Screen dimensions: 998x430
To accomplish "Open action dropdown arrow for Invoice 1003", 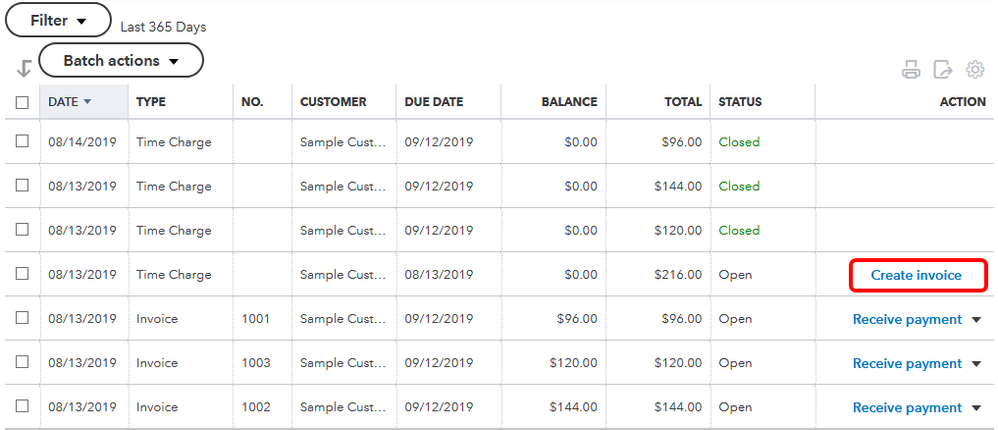I will pyautogui.click(x=977, y=364).
